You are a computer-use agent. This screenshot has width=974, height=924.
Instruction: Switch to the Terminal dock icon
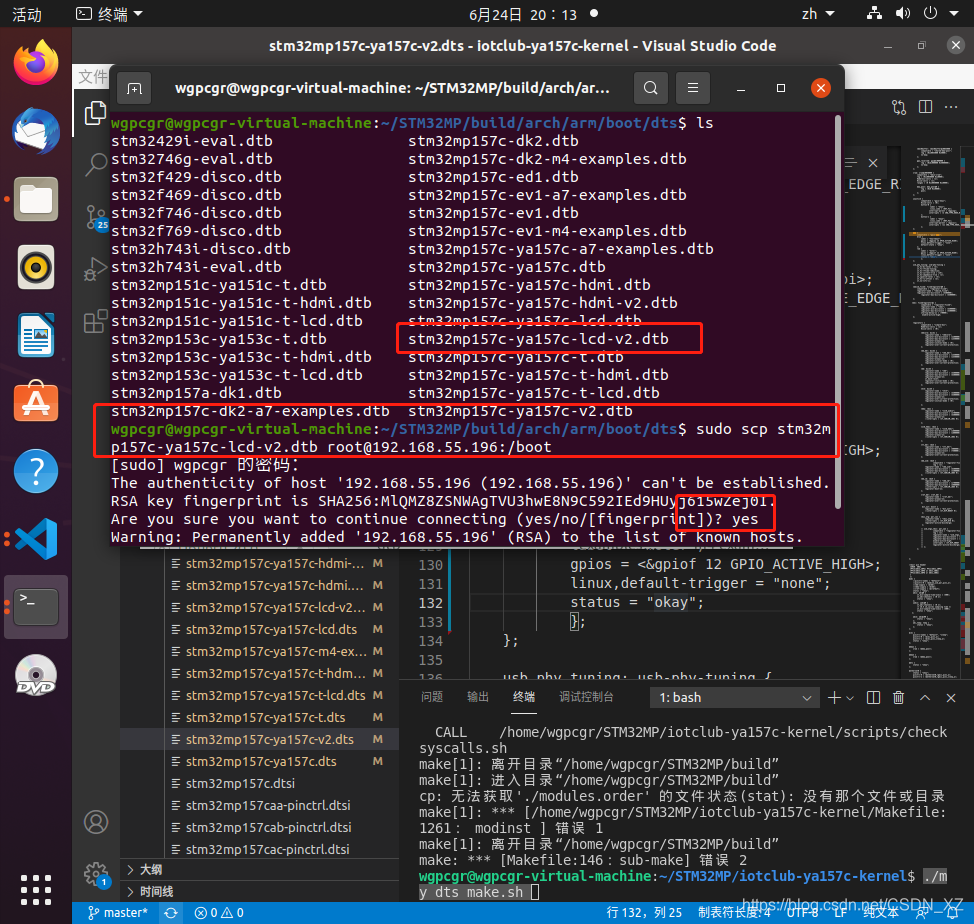(36, 607)
